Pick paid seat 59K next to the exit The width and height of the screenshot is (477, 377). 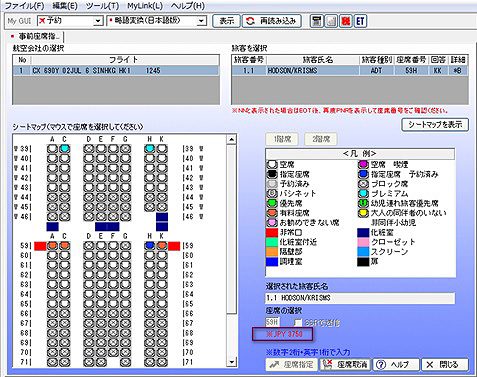coord(162,246)
